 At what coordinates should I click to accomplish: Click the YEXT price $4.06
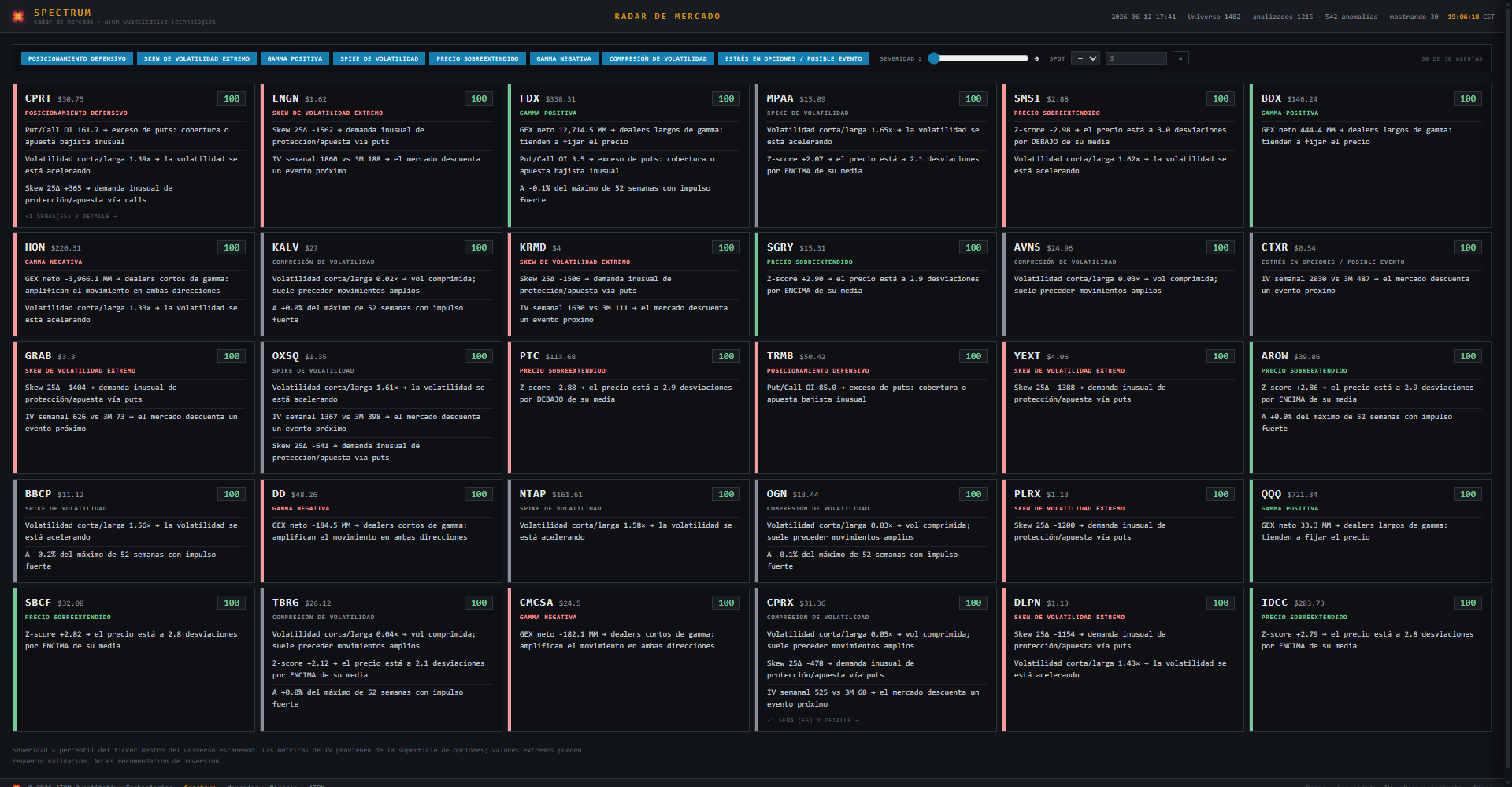1058,357
